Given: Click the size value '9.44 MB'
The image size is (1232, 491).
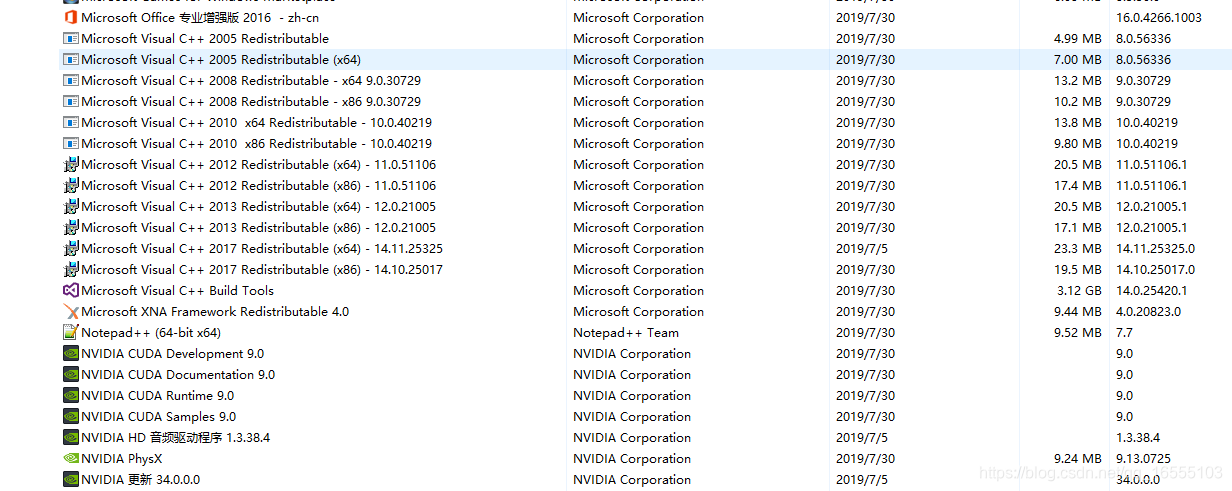Looking at the screenshot, I should point(1077,312).
